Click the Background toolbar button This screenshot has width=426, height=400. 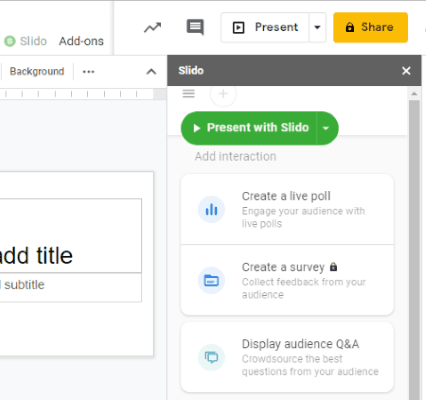click(x=37, y=71)
